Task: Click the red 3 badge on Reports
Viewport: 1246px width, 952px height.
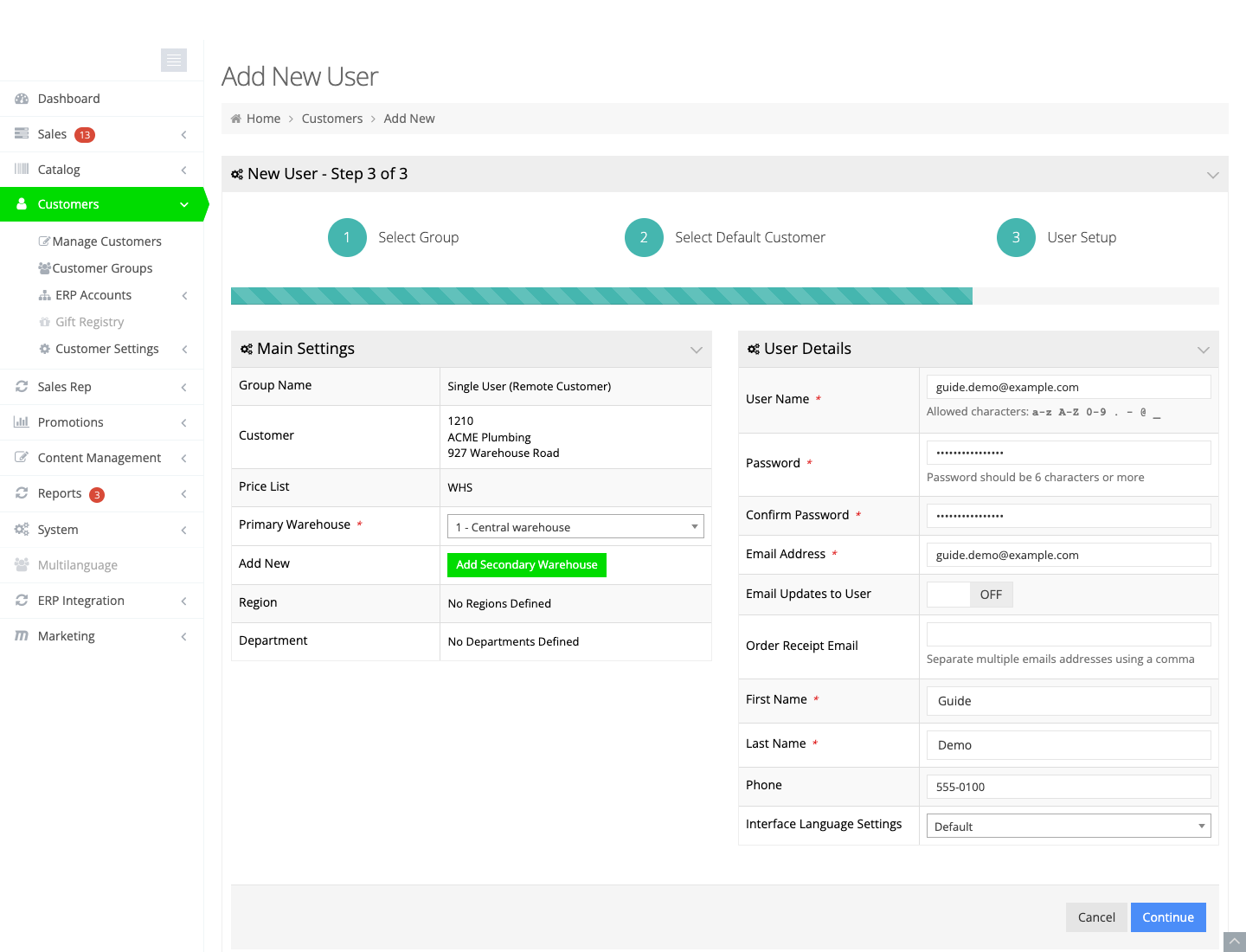Action: point(97,495)
